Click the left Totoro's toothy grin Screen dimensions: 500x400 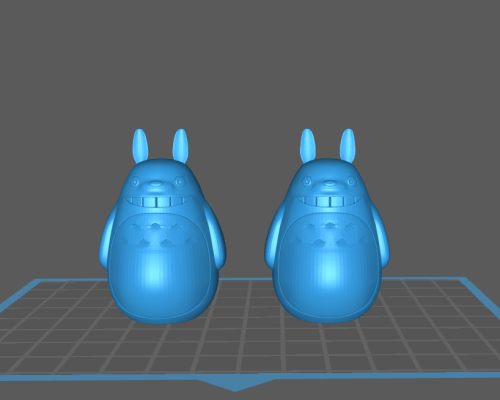pos(158,202)
